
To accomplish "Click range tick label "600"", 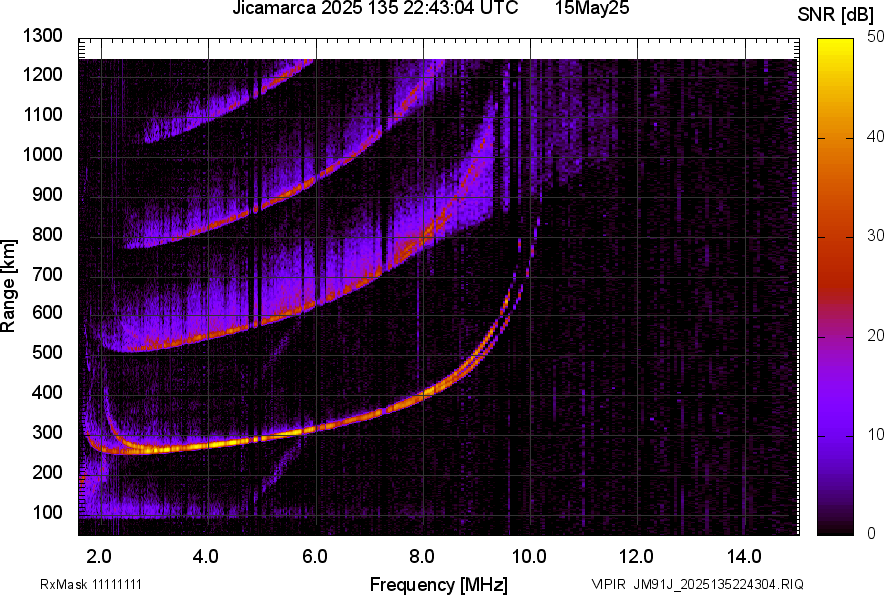I will [x=47, y=312].
